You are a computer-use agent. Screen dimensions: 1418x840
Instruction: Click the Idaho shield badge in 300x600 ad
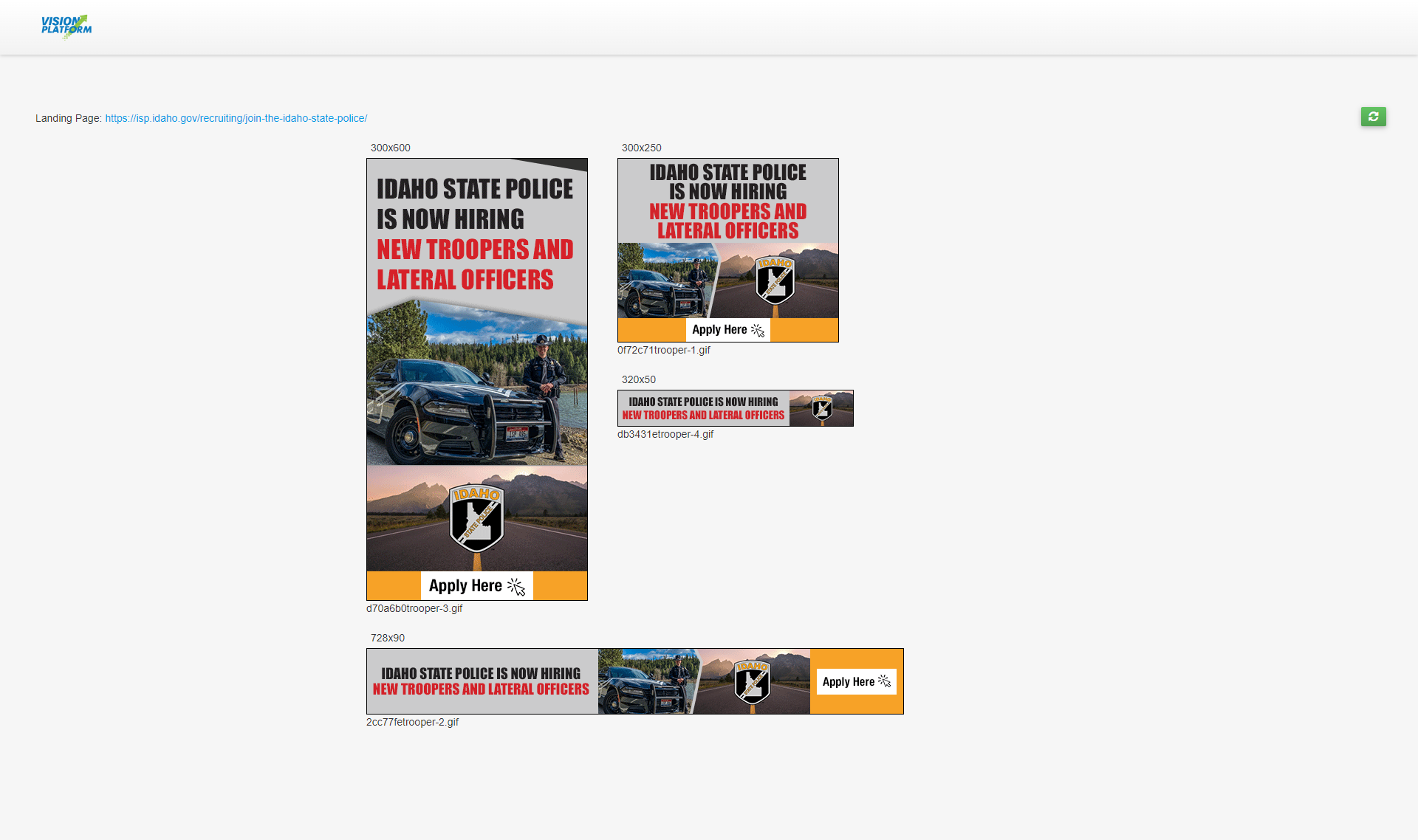pos(477,518)
